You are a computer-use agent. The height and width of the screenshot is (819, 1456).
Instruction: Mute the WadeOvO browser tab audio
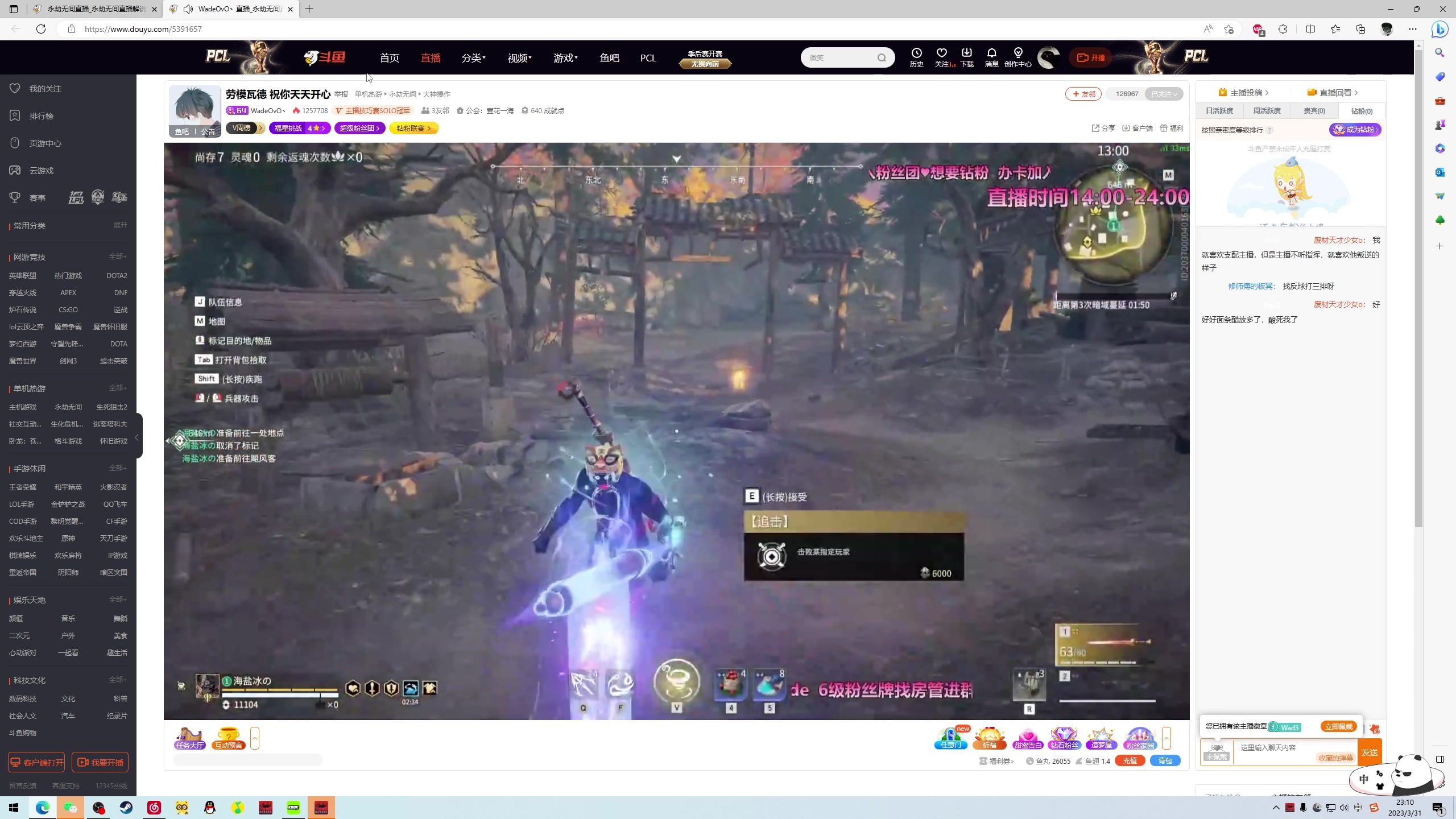click(x=188, y=9)
